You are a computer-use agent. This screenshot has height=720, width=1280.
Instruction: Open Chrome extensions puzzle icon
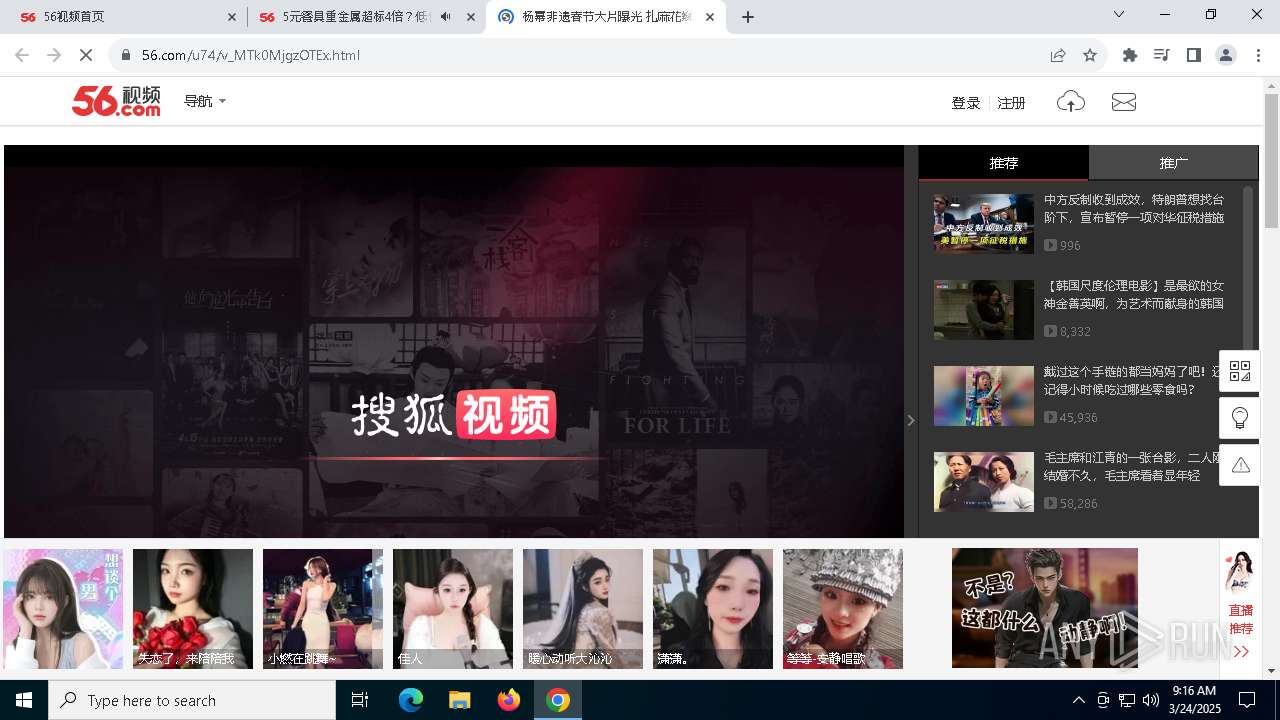click(x=1130, y=55)
